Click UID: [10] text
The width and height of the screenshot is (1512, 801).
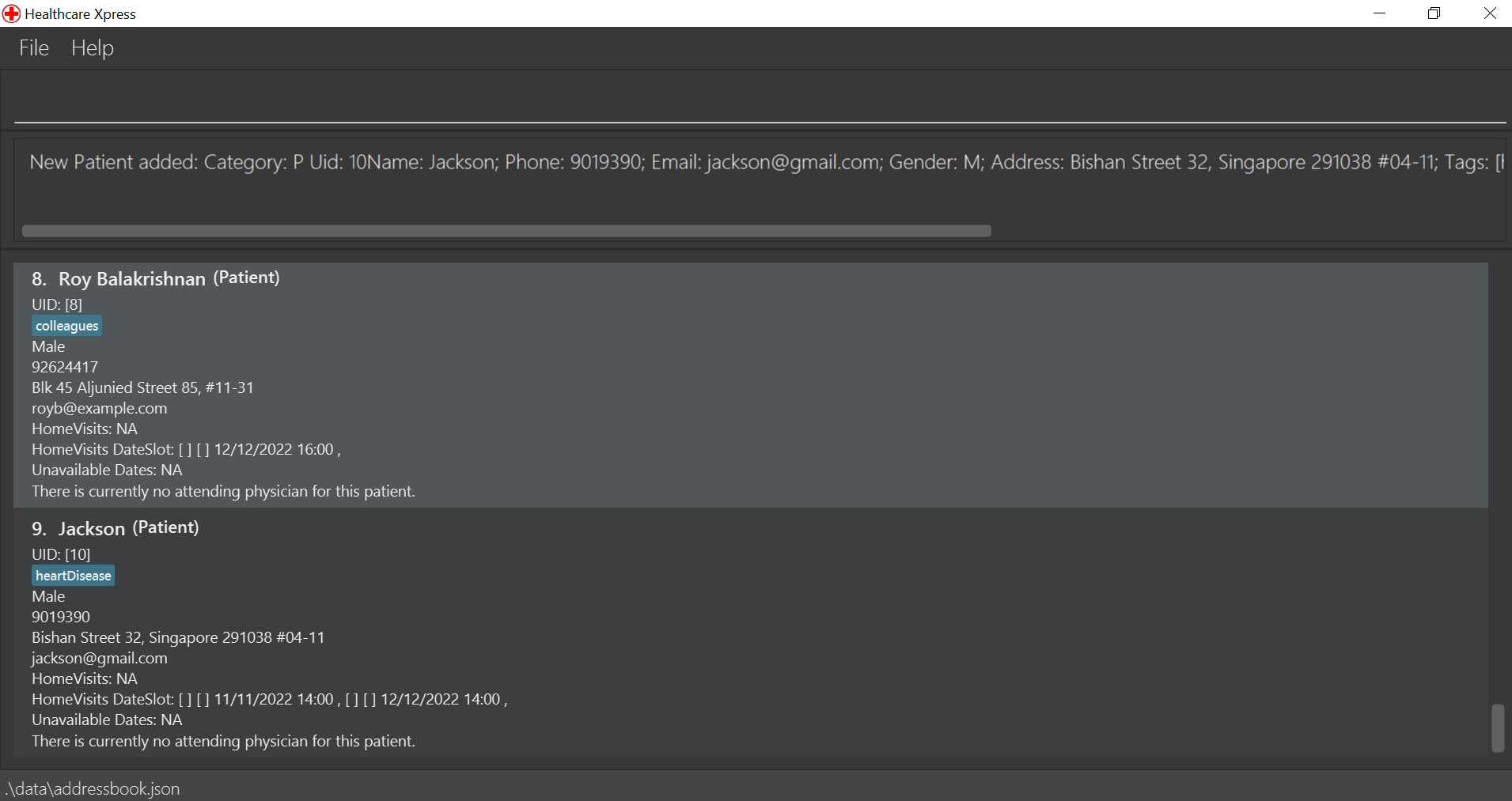(61, 554)
